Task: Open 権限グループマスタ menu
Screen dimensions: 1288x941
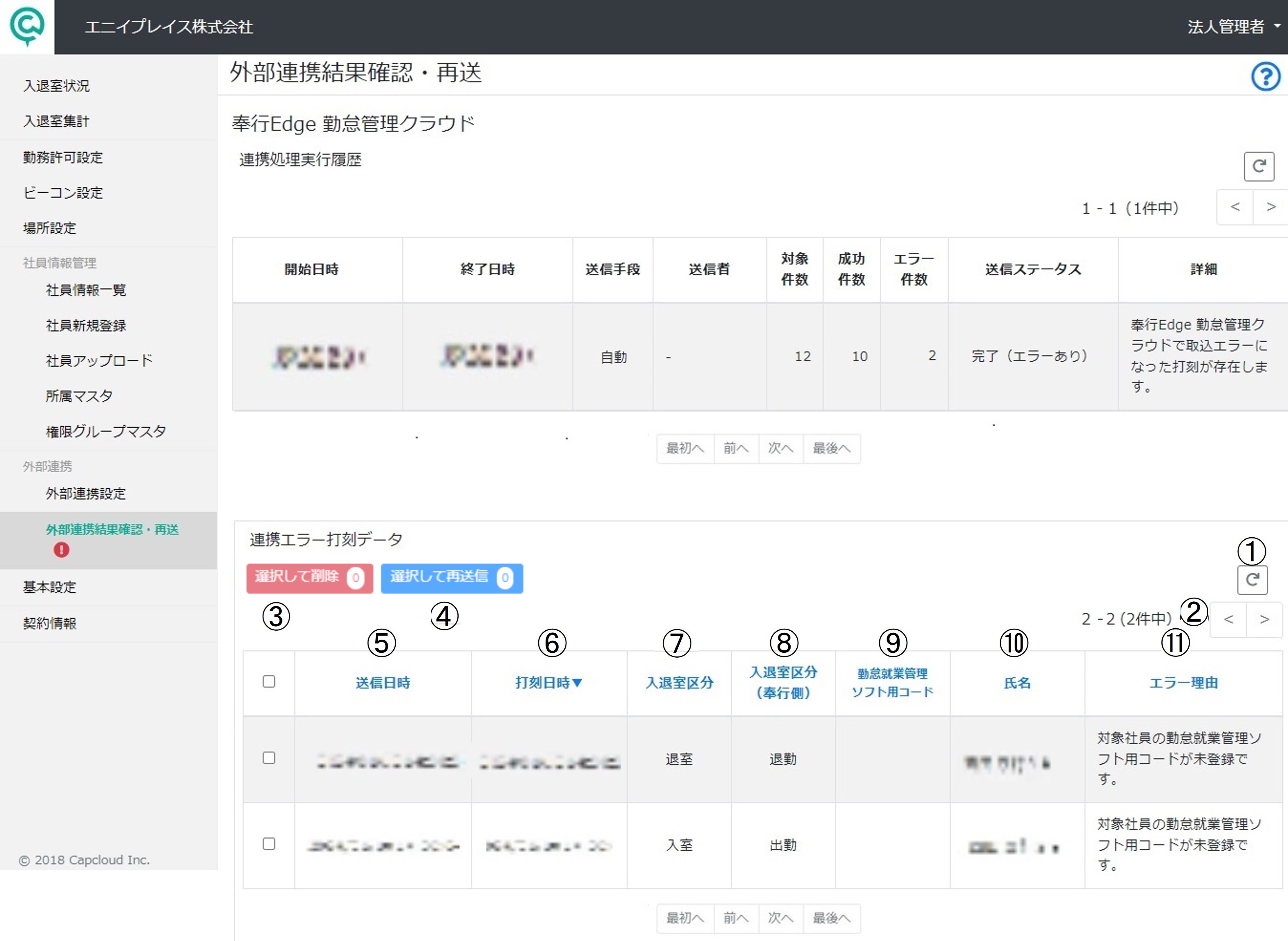Action: (x=105, y=431)
